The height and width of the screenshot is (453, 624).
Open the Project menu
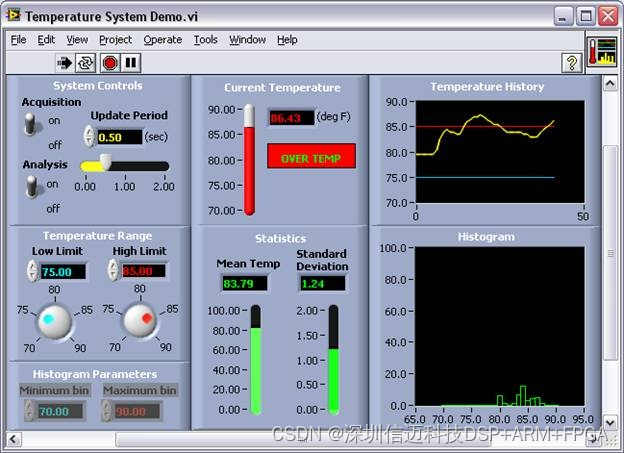click(115, 40)
